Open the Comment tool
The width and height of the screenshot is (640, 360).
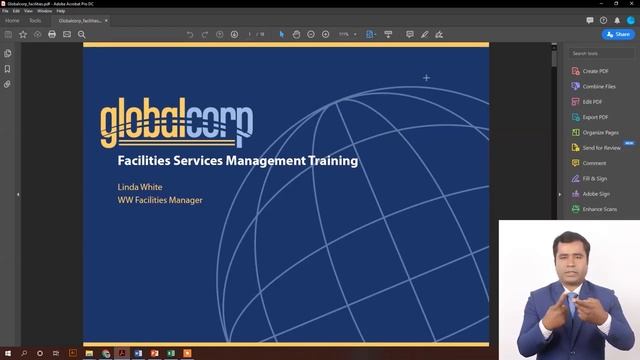[589, 163]
